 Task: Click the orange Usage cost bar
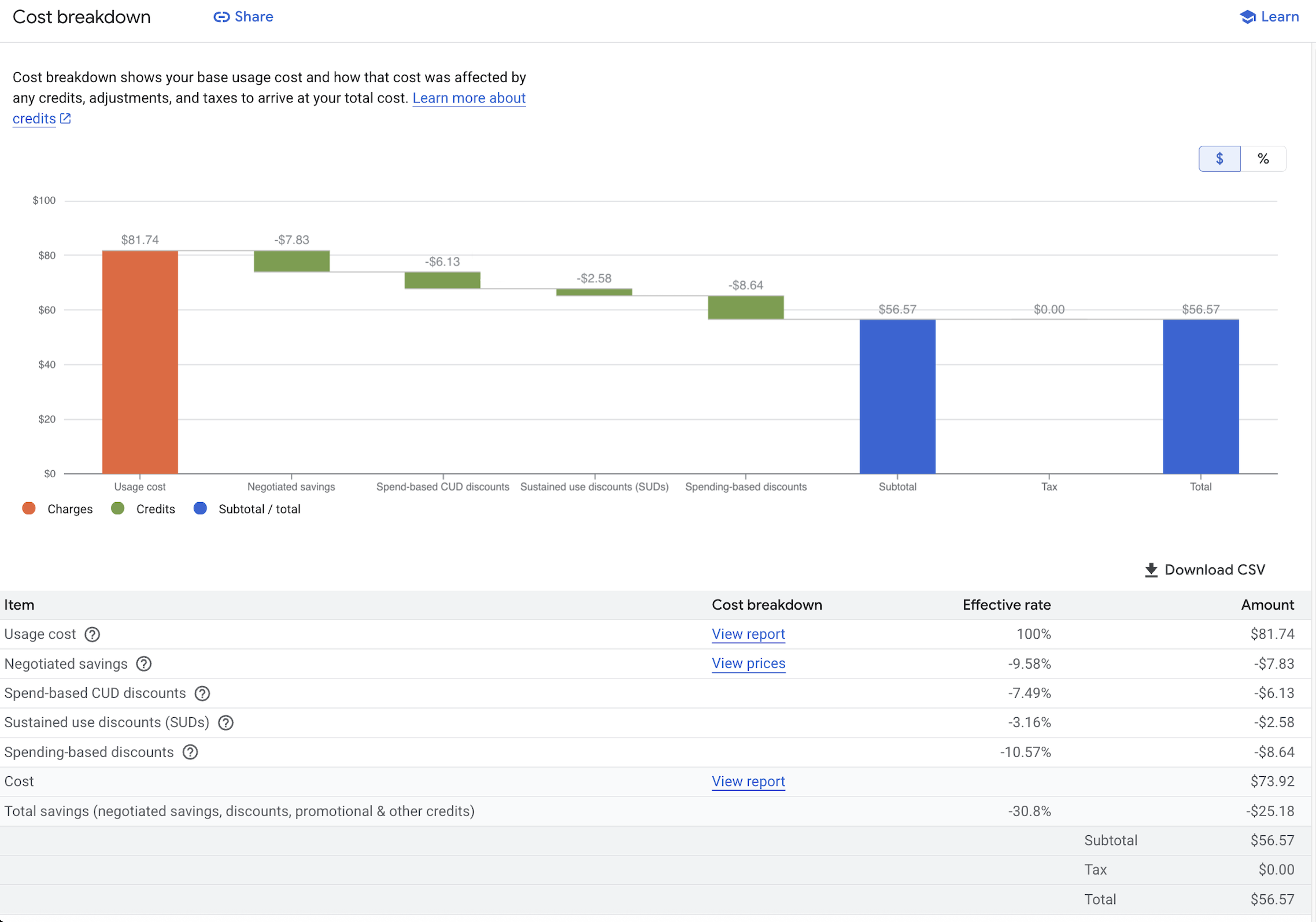point(140,359)
